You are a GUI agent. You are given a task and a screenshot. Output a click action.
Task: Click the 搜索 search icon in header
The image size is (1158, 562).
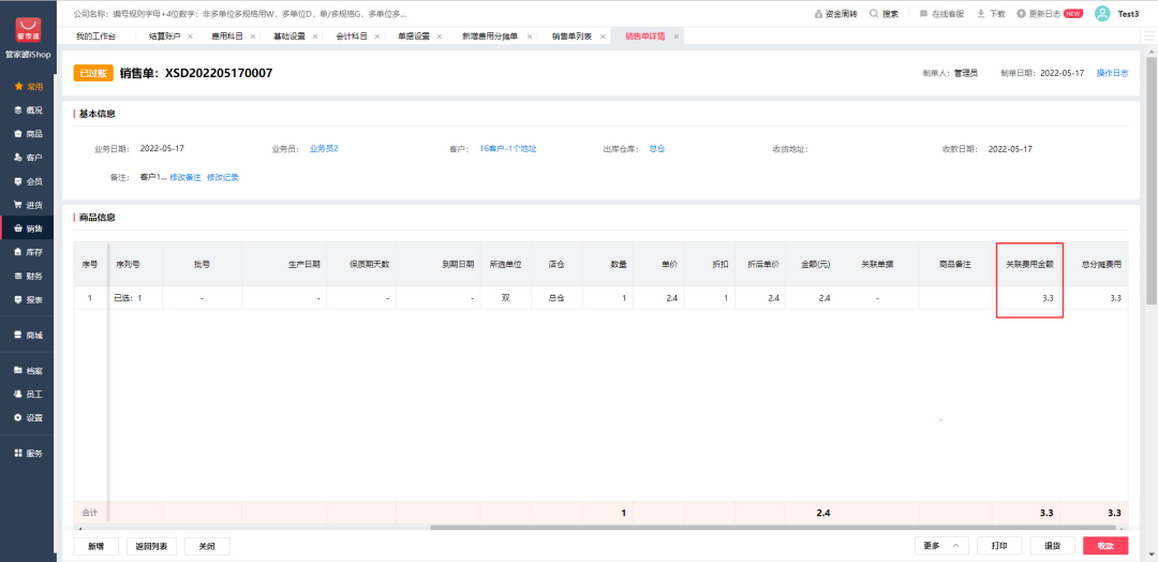[884, 14]
